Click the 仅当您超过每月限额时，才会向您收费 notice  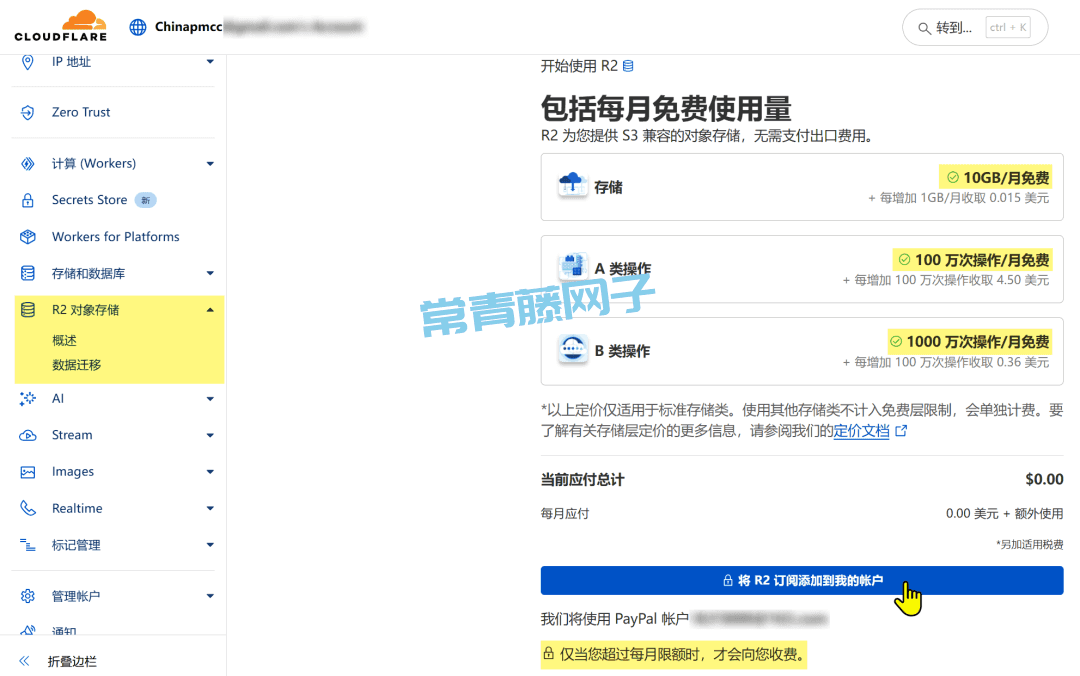tap(674, 654)
